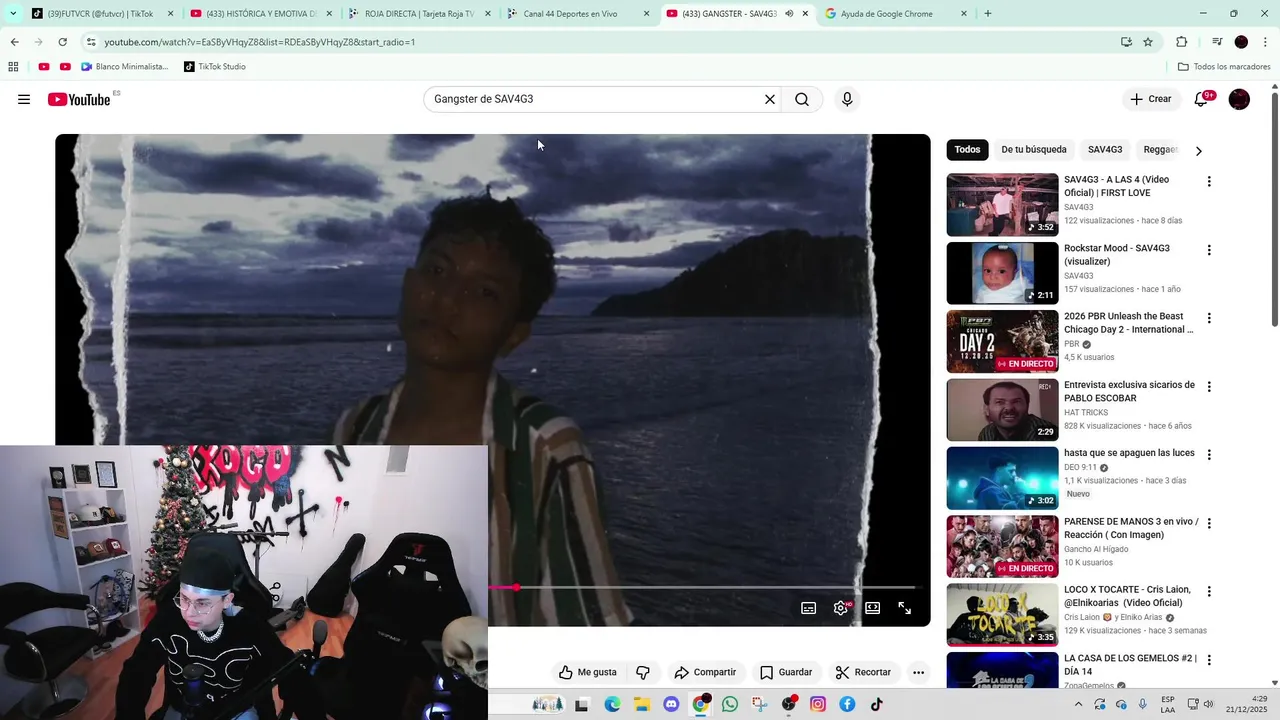1280x720 pixels.
Task: Go to the YouTube home logo
Action: click(79, 99)
